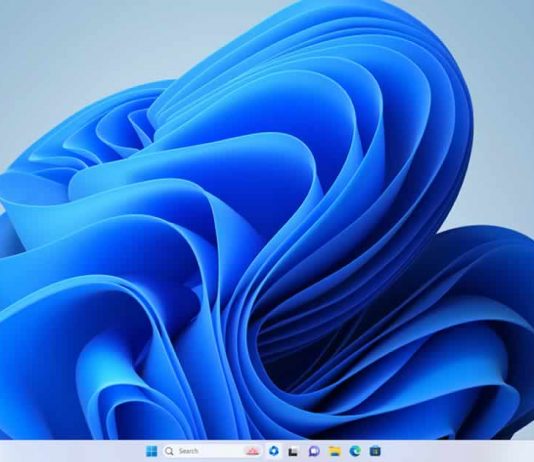534x462 pixels.
Task: Select the four-pane Windows logo button
Action: (x=152, y=451)
